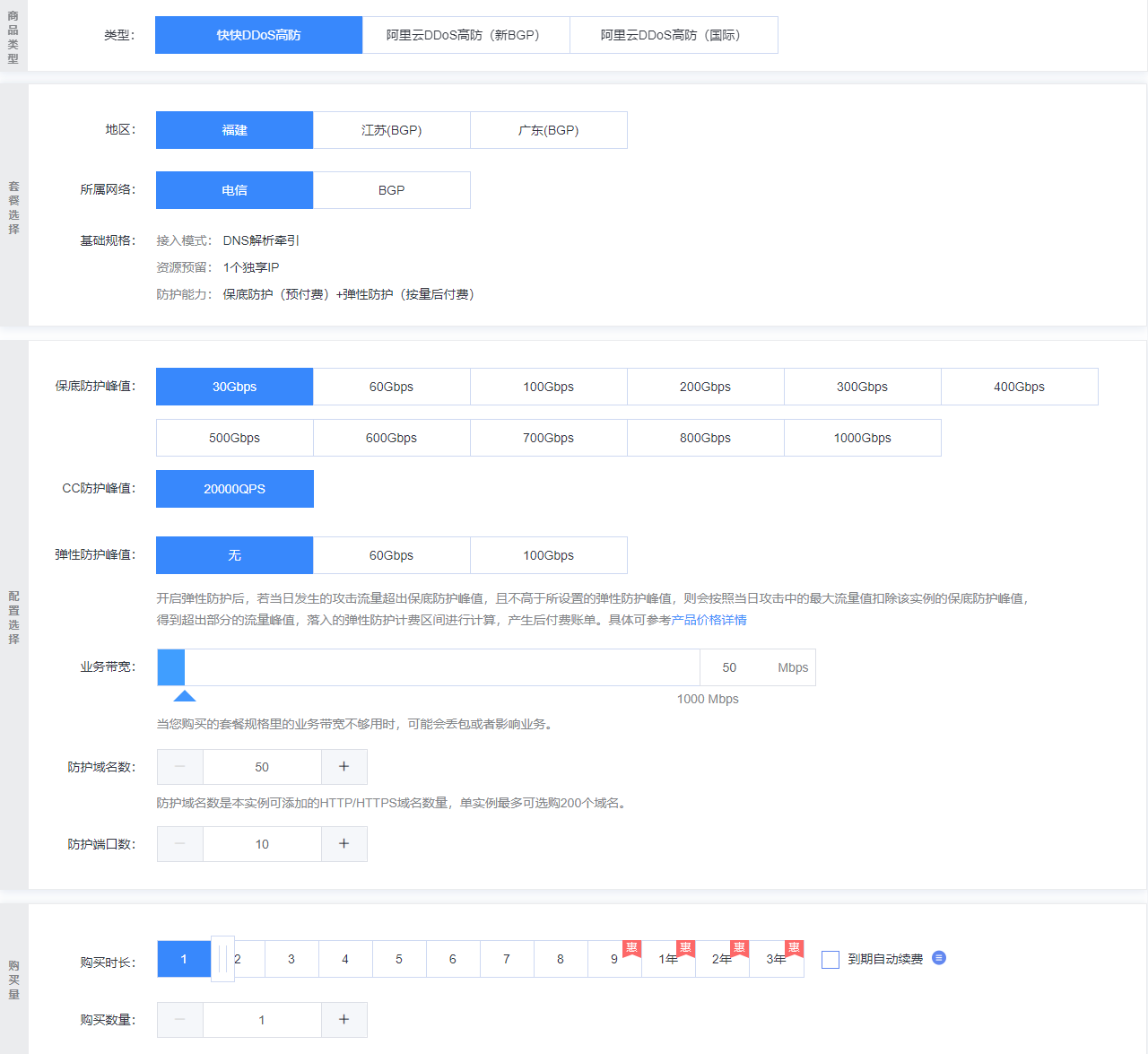Select 3年 purchase duration
Image resolution: width=1148 pixels, height=1054 pixels.
[776, 959]
